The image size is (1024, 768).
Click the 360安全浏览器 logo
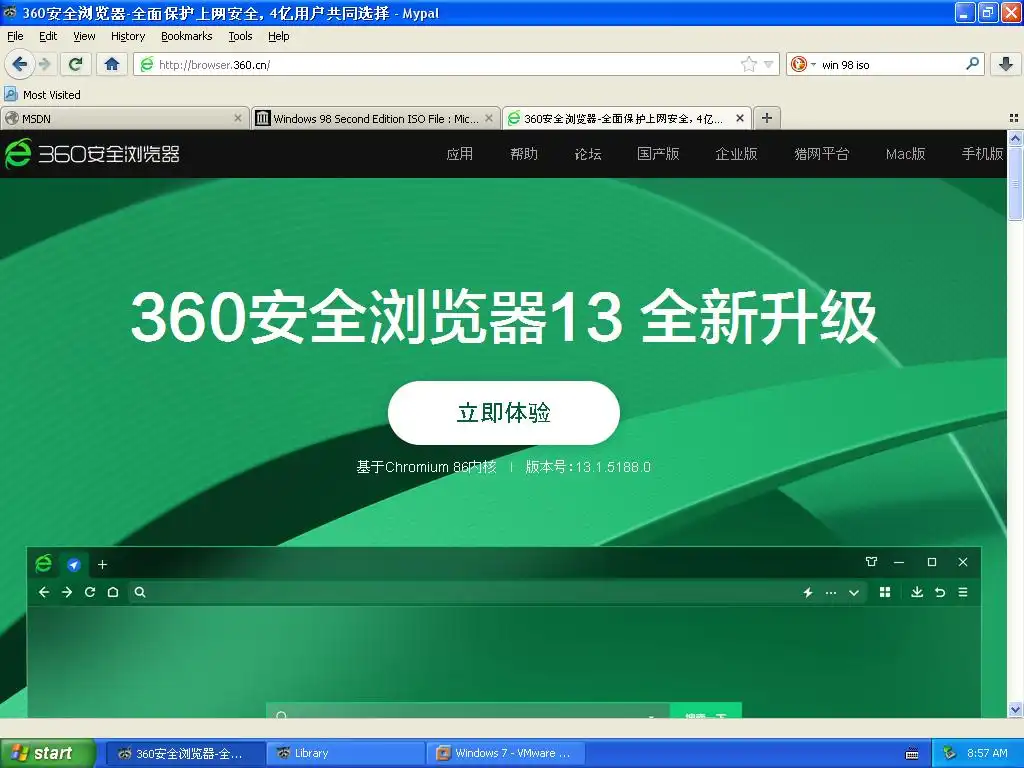point(92,153)
